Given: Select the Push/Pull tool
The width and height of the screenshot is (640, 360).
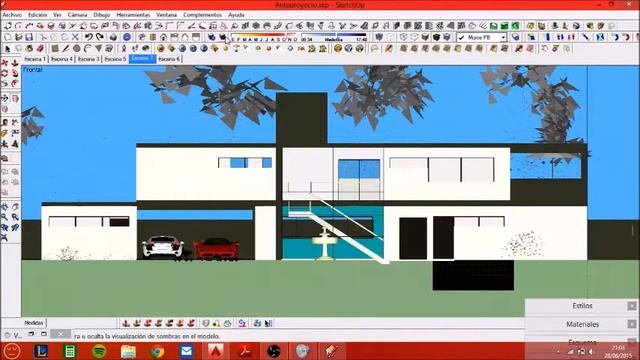Looking at the screenshot, I should 15,63.
